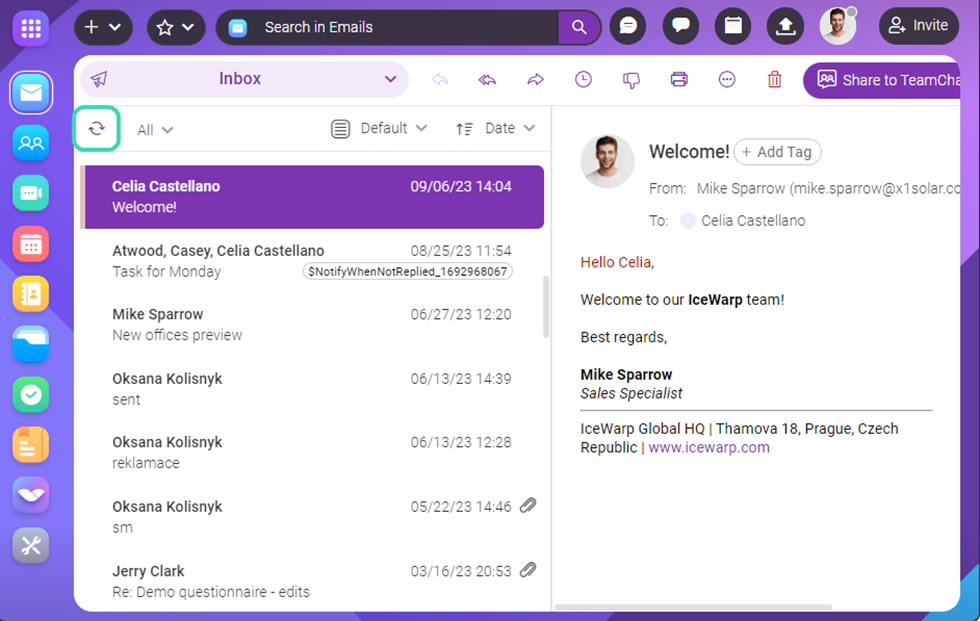Click the clock snooze icon

pyautogui.click(x=583, y=79)
